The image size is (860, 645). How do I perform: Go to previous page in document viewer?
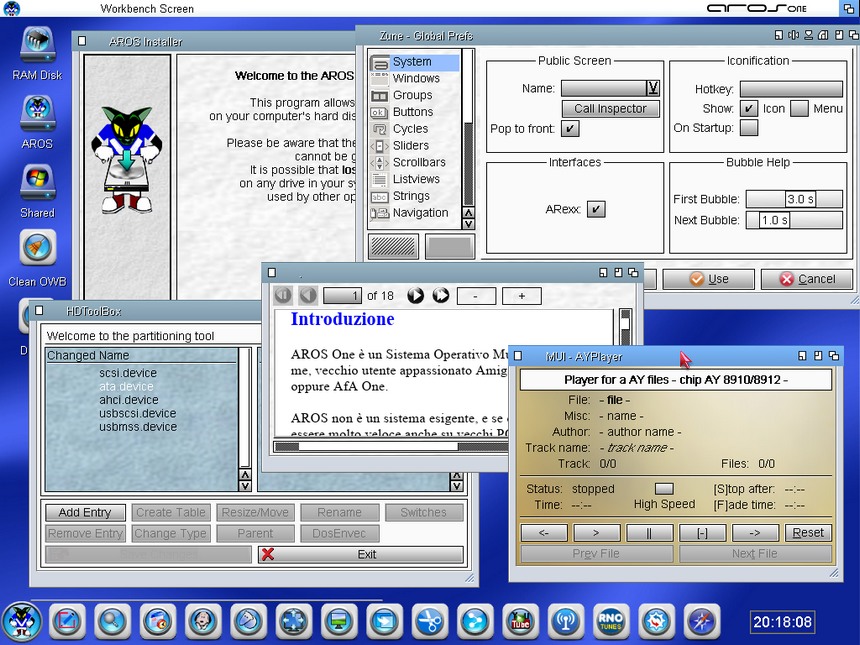(x=308, y=296)
